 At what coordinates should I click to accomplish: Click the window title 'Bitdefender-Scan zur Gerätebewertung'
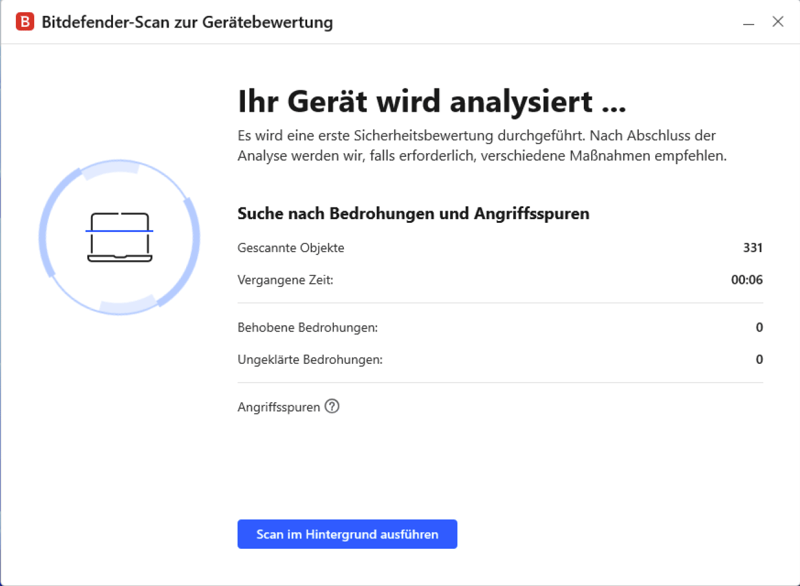pyautogui.click(x=187, y=22)
